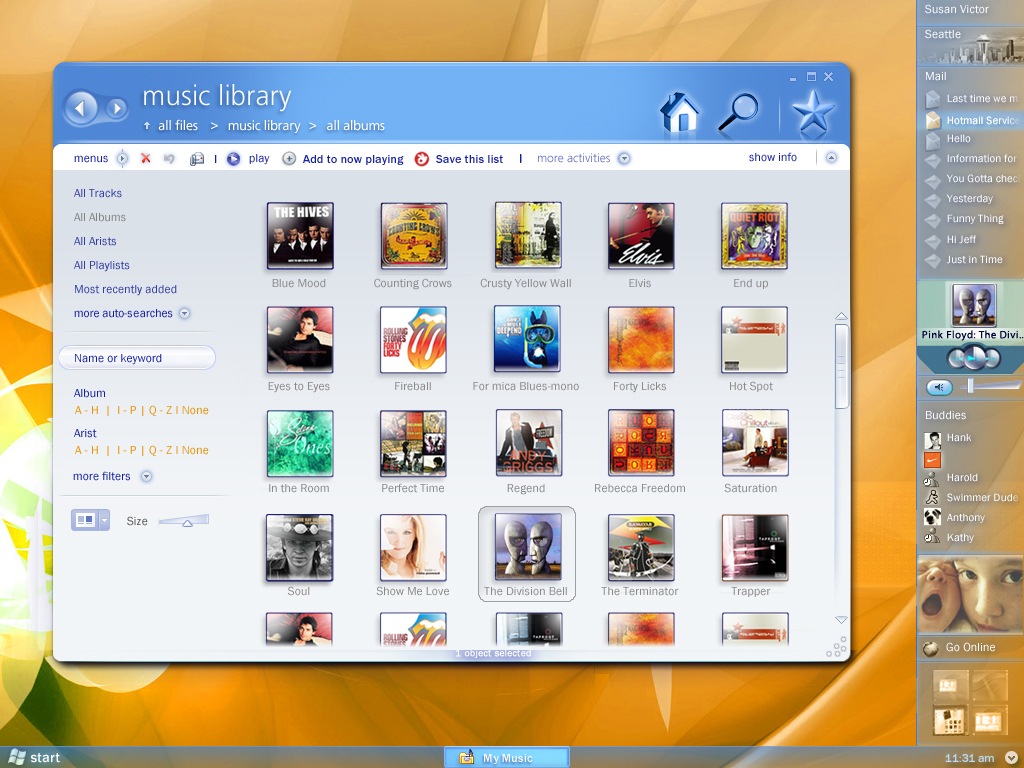This screenshot has height=768, width=1024.
Task: Expand more activities dropdown
Action: coord(624,159)
